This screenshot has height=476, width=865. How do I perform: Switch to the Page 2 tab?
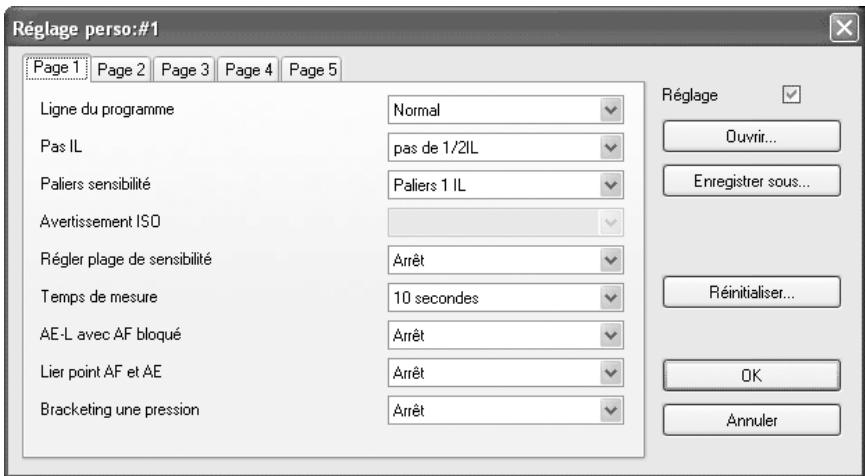point(121,70)
